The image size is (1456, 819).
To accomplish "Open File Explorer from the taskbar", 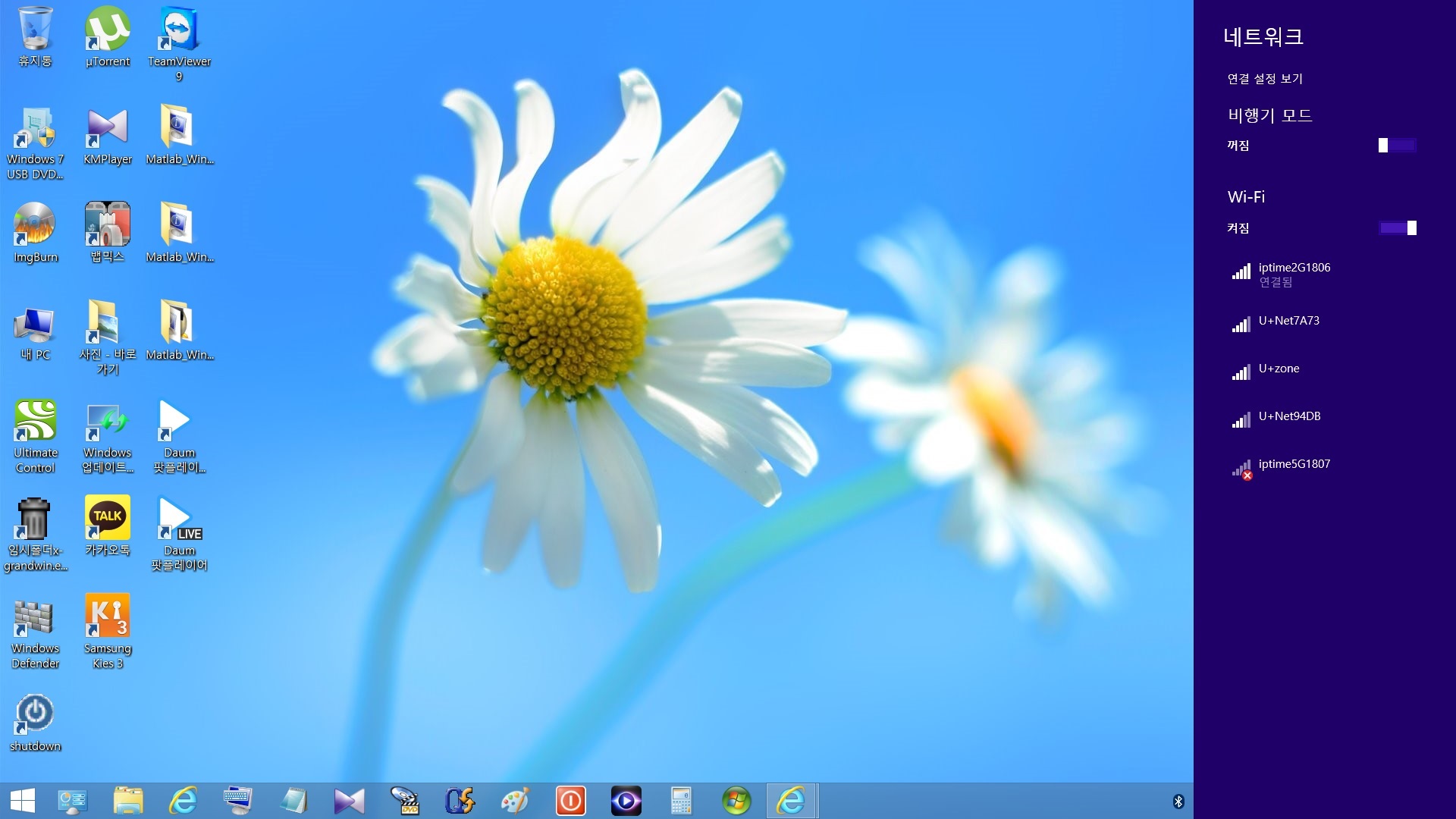I will (x=128, y=801).
